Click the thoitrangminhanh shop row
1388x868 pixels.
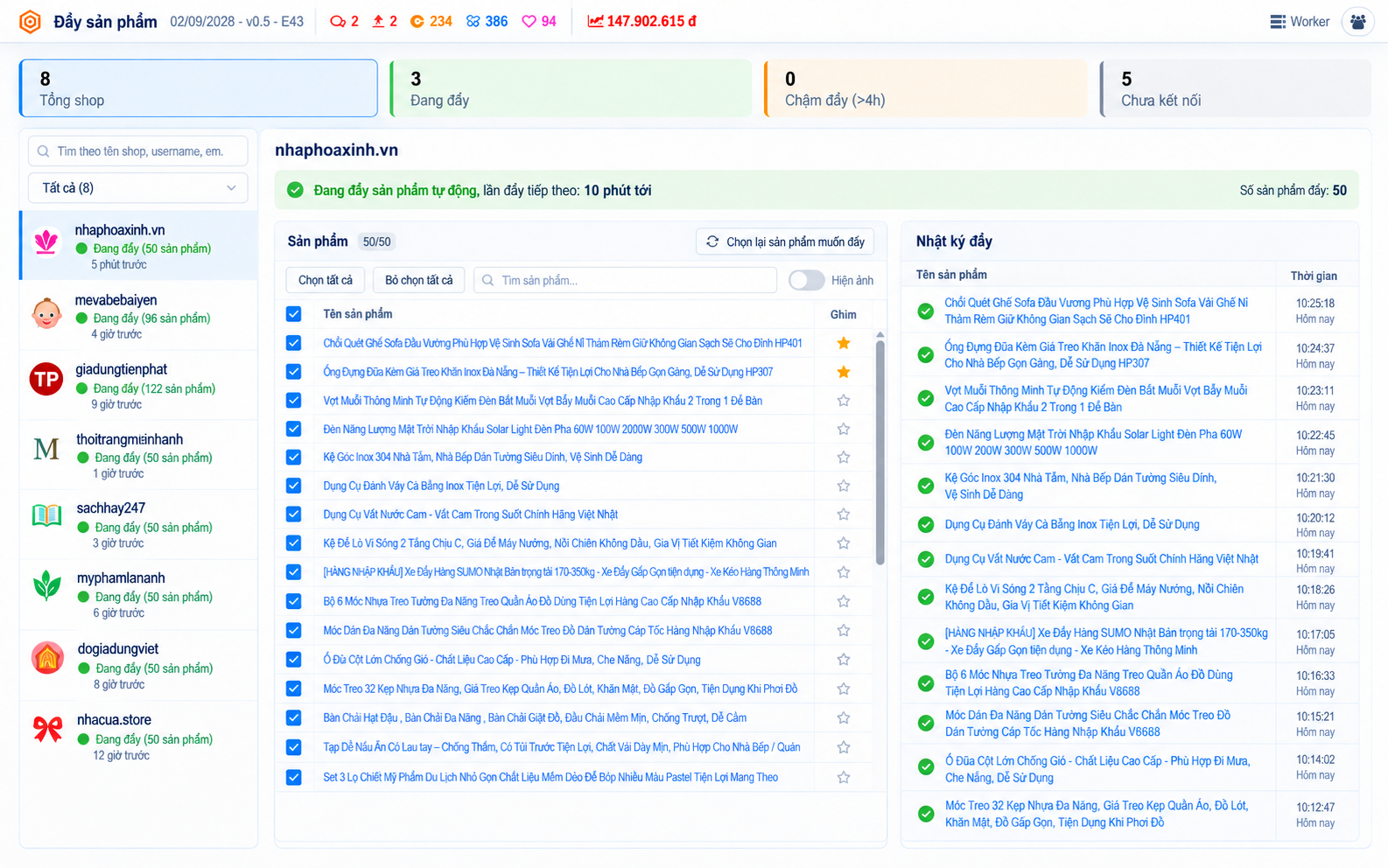click(x=138, y=455)
